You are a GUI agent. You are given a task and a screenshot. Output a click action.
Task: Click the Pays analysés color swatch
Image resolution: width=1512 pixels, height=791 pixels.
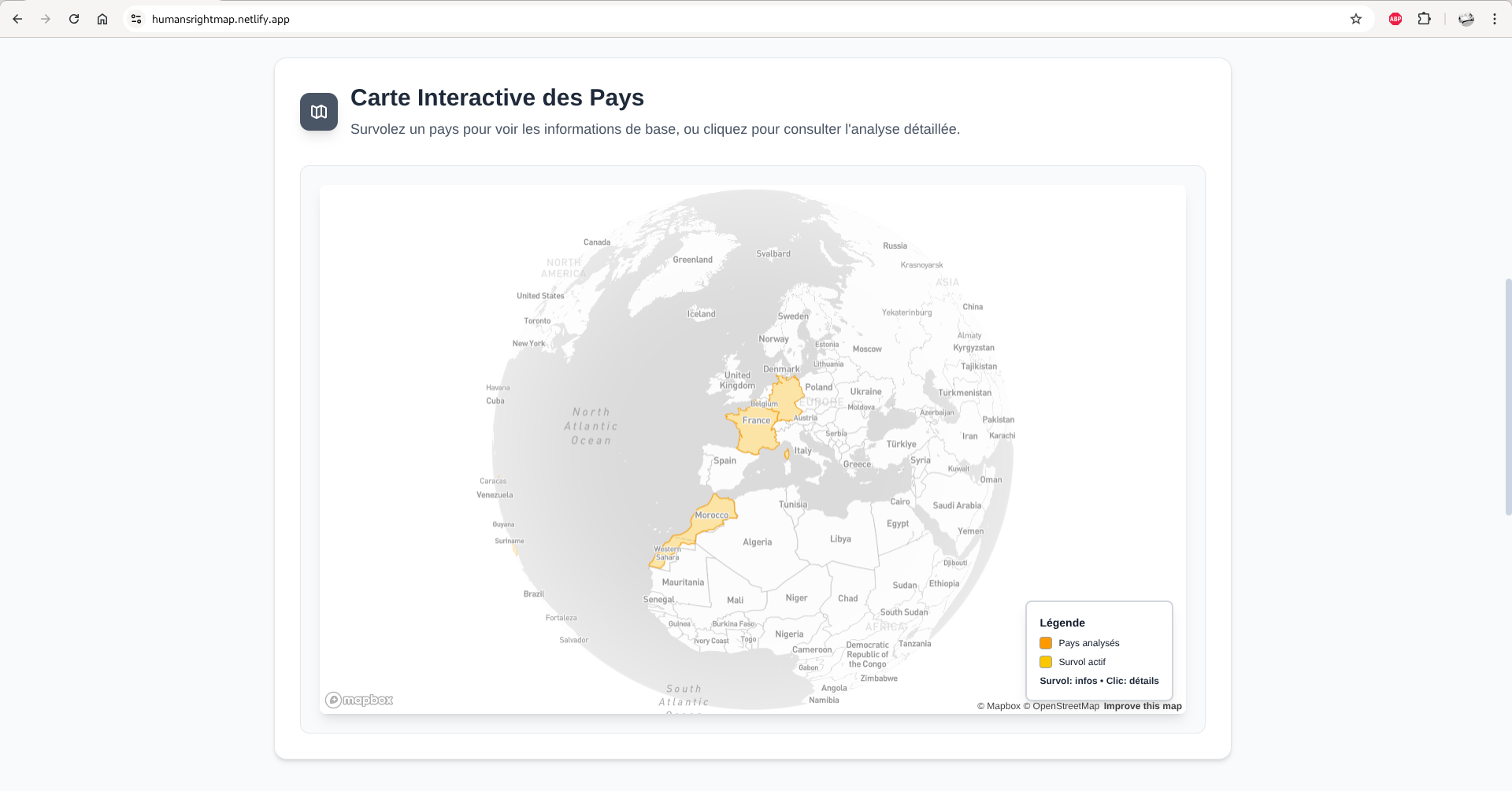tap(1046, 643)
